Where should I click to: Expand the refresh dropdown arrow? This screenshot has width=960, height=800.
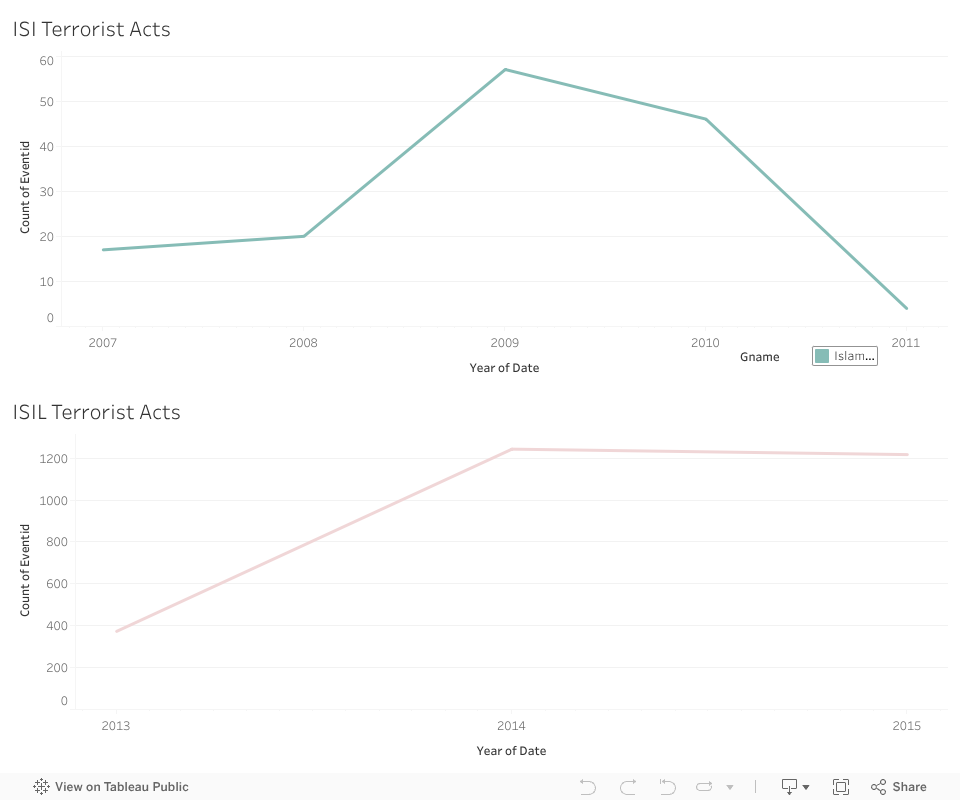730,787
